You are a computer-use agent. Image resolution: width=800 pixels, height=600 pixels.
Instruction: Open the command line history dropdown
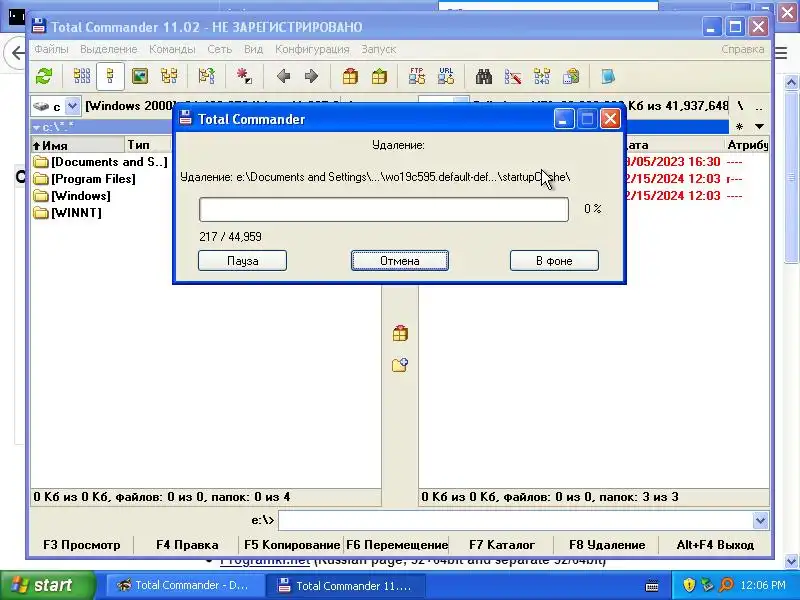(760, 521)
